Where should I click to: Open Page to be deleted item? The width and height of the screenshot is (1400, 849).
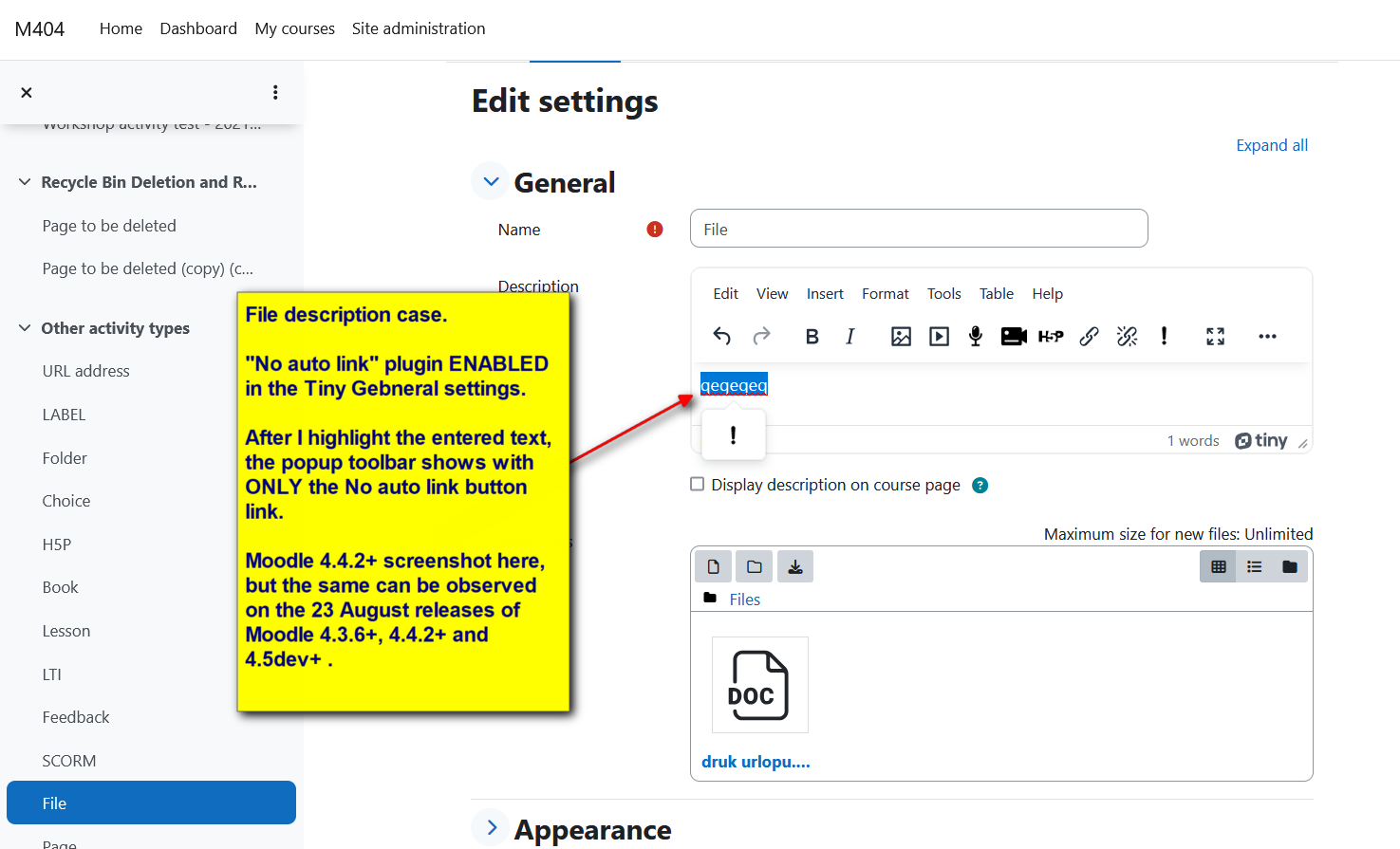109,226
